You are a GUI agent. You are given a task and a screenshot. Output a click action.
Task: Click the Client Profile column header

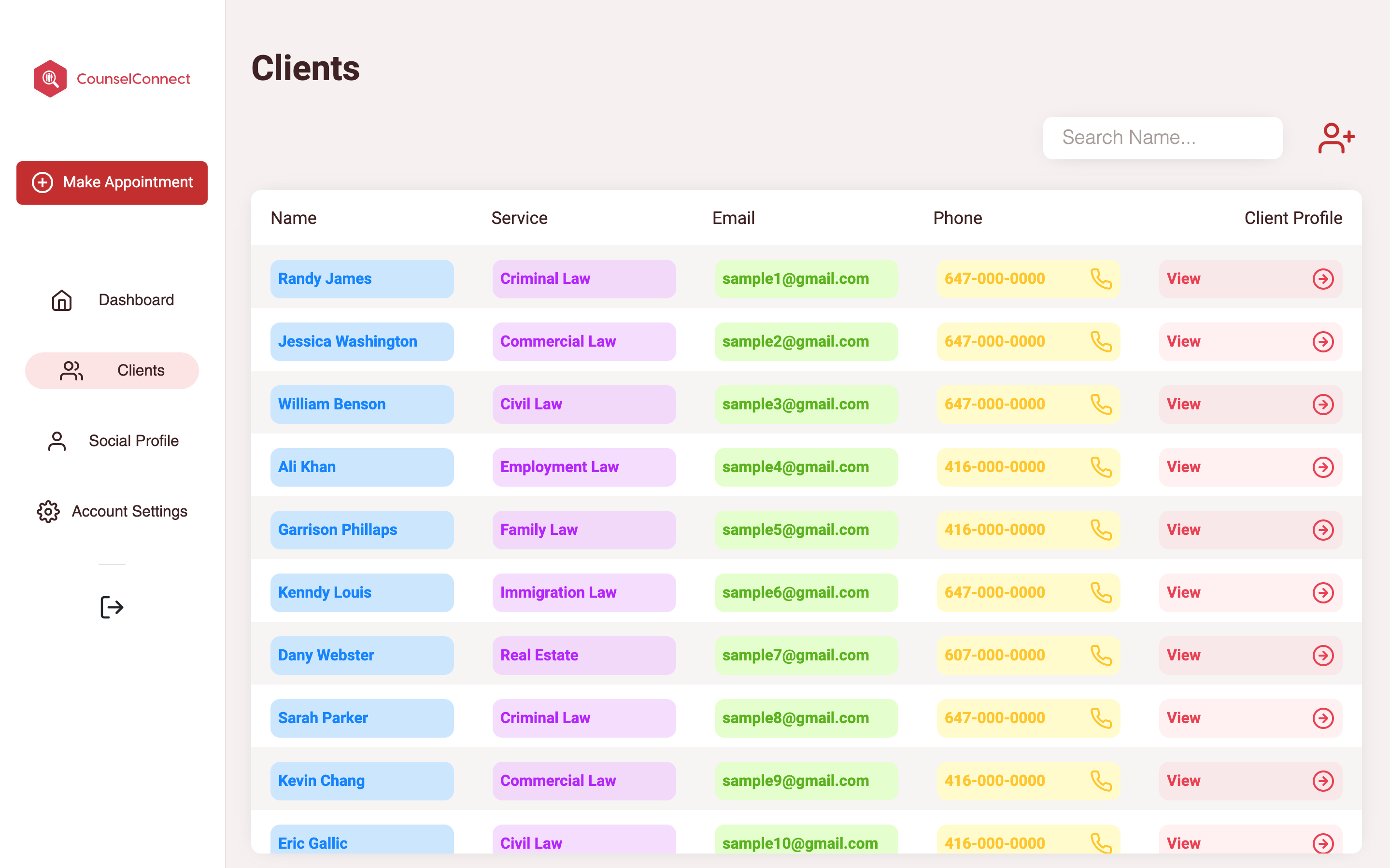click(1293, 218)
